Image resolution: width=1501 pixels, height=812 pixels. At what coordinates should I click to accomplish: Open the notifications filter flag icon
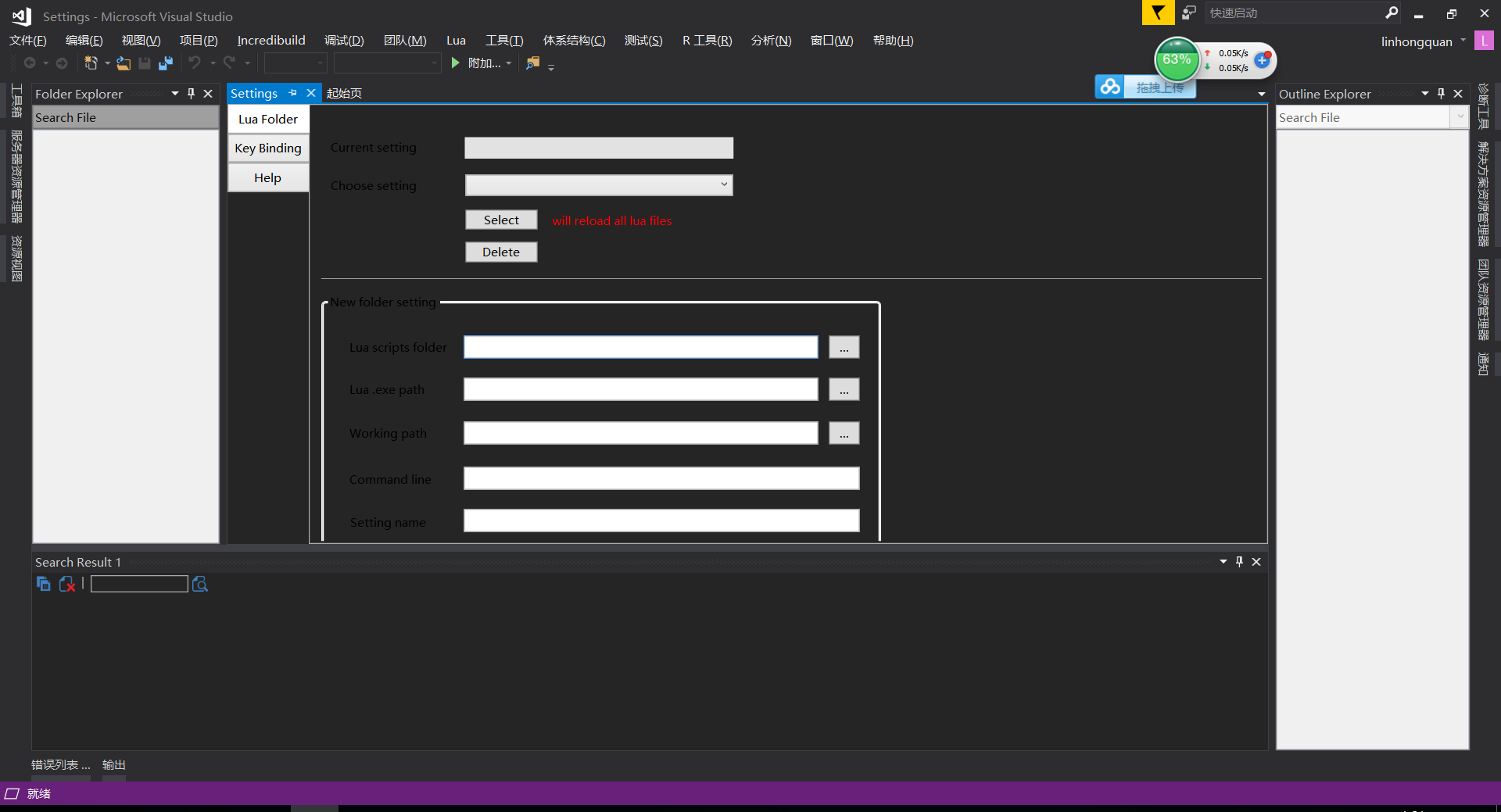coord(1158,13)
